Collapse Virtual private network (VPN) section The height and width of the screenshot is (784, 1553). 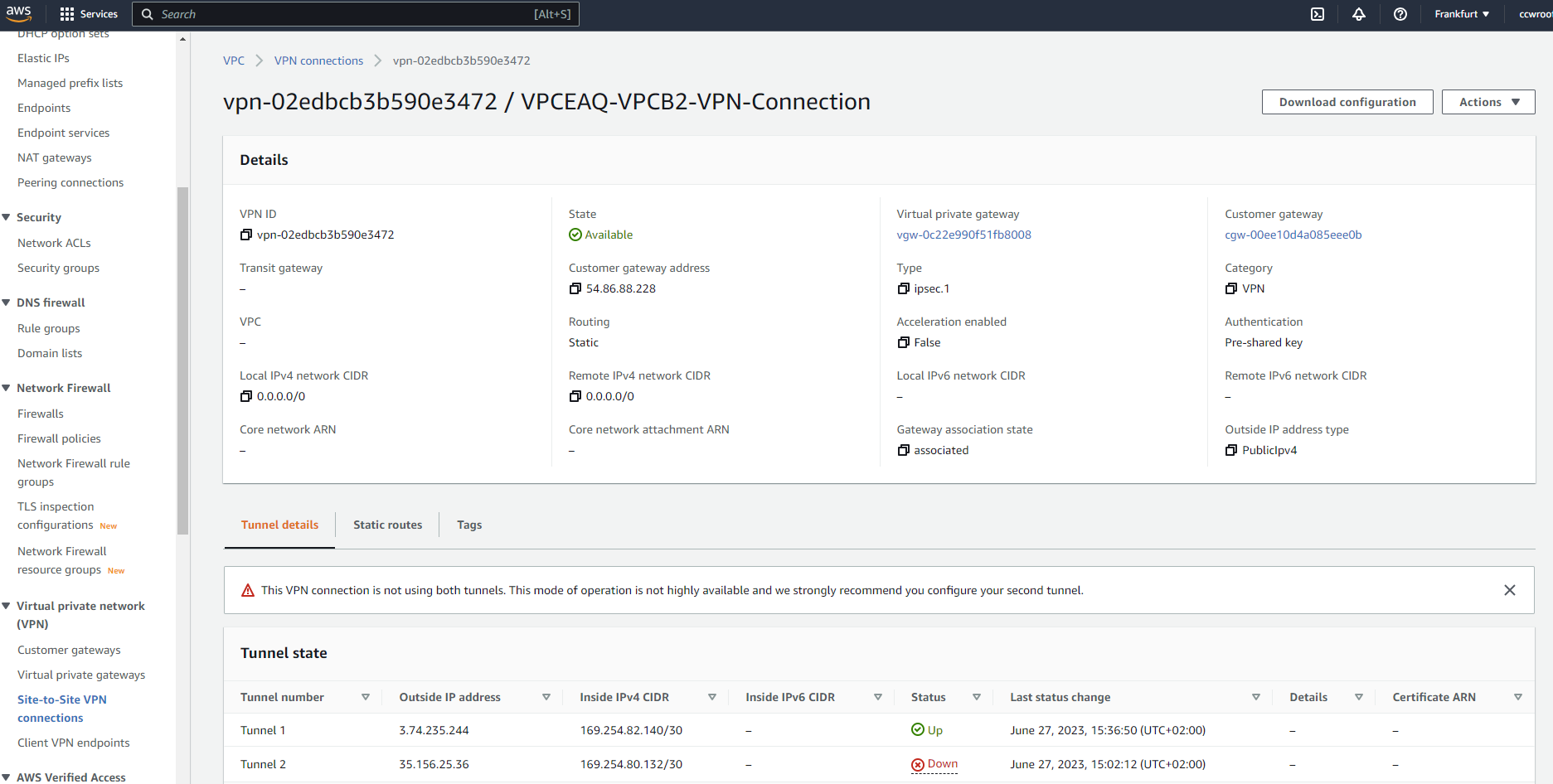(7, 606)
